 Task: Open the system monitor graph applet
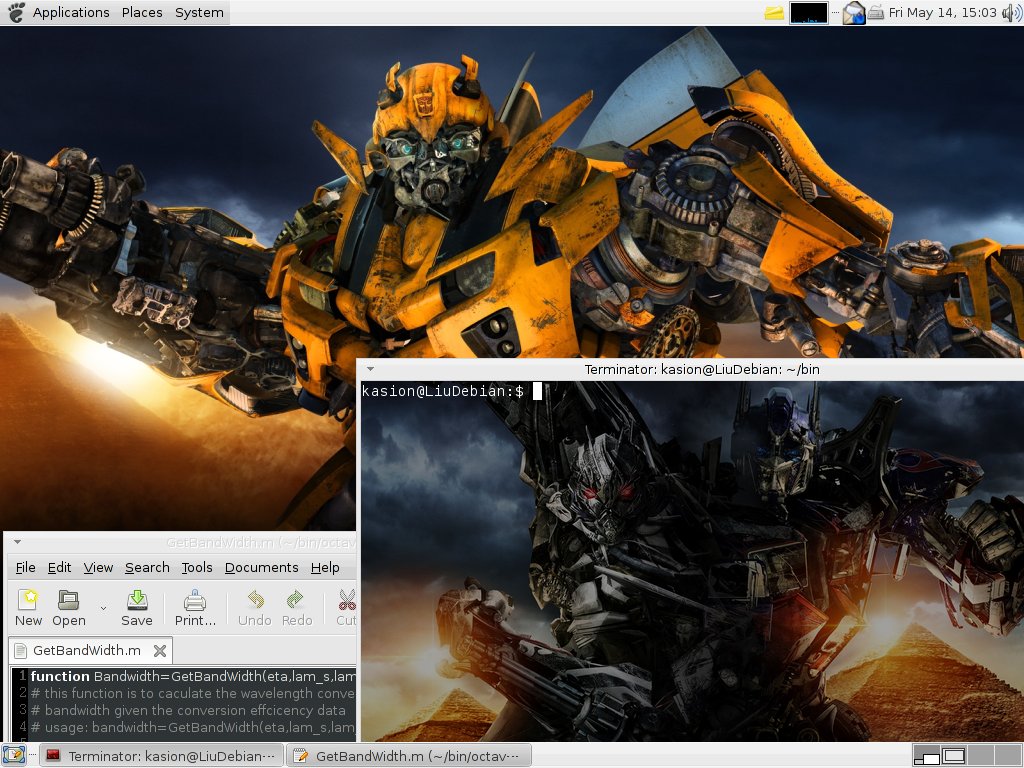point(808,12)
